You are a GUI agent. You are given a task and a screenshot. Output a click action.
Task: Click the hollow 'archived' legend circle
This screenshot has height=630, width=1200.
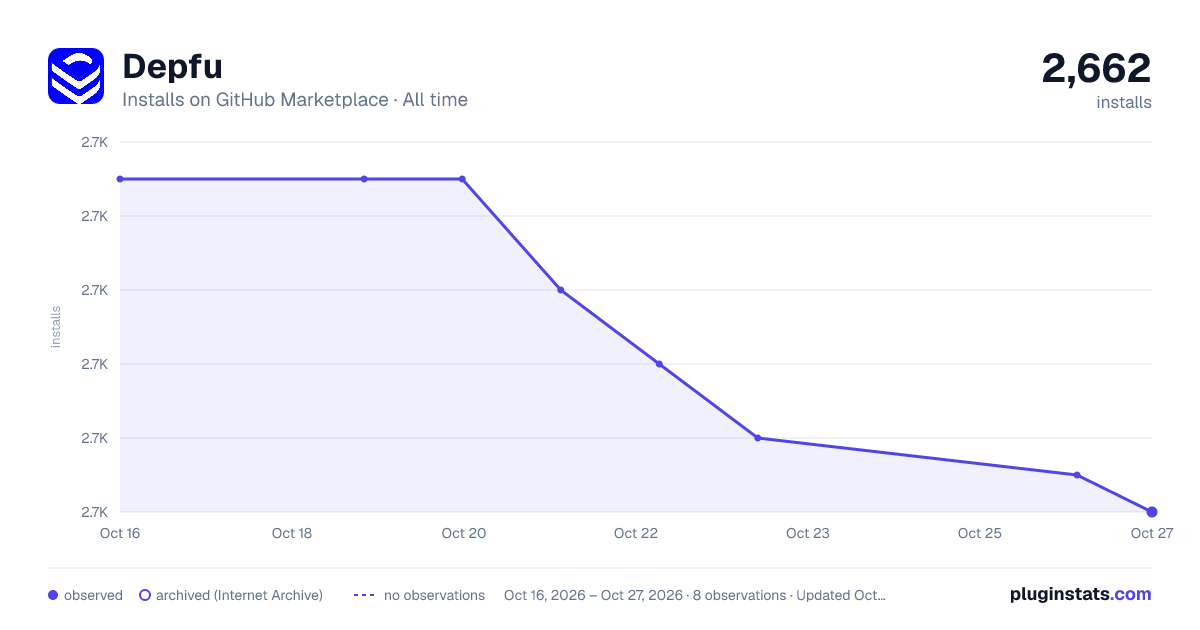[145, 595]
